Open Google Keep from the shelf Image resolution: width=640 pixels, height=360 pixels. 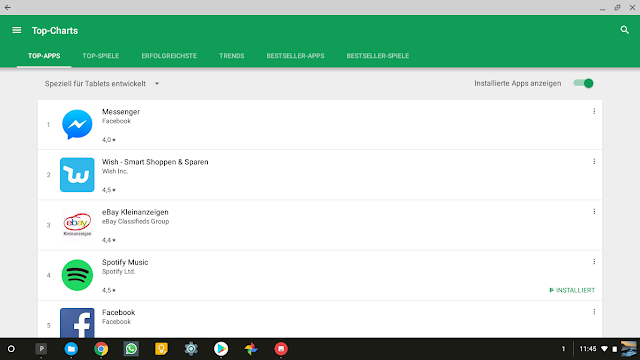click(x=161, y=349)
